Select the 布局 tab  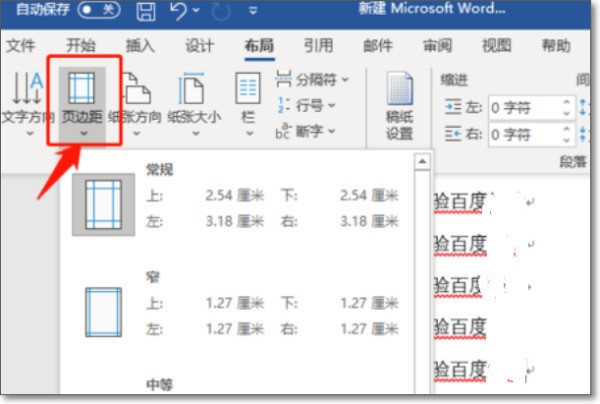[x=259, y=46]
